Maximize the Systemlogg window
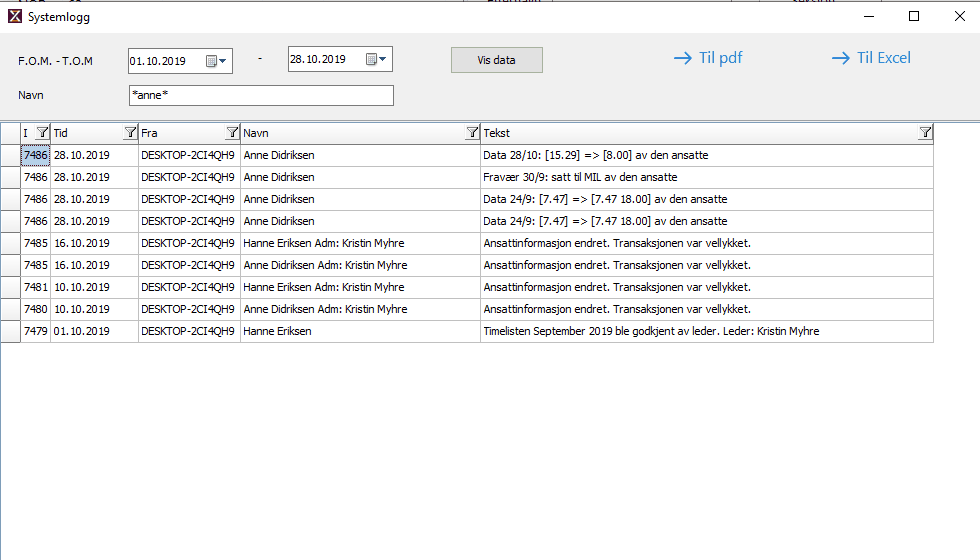The width and height of the screenshot is (980, 560). click(x=913, y=17)
